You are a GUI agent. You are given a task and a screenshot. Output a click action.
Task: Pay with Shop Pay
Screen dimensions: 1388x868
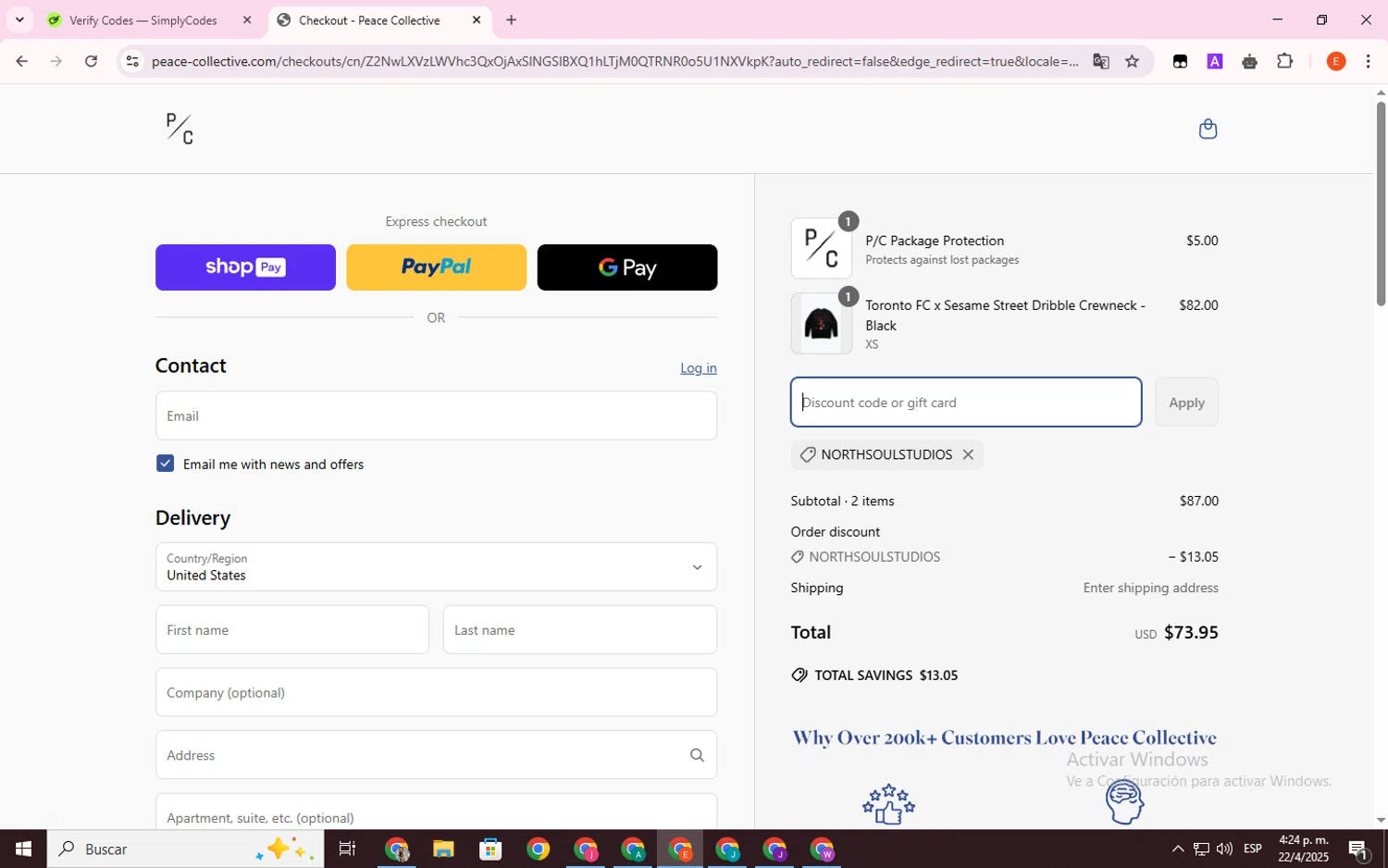pyautogui.click(x=245, y=267)
